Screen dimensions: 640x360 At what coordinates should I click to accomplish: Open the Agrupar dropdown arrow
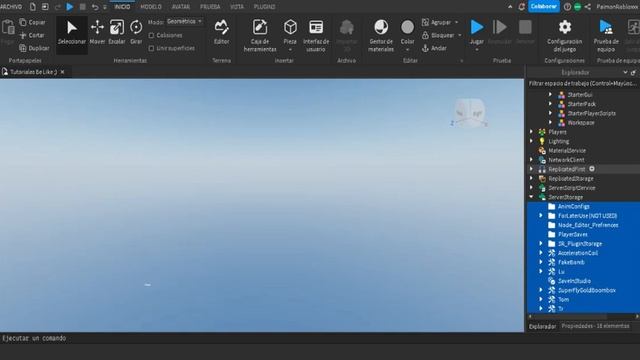tap(456, 22)
